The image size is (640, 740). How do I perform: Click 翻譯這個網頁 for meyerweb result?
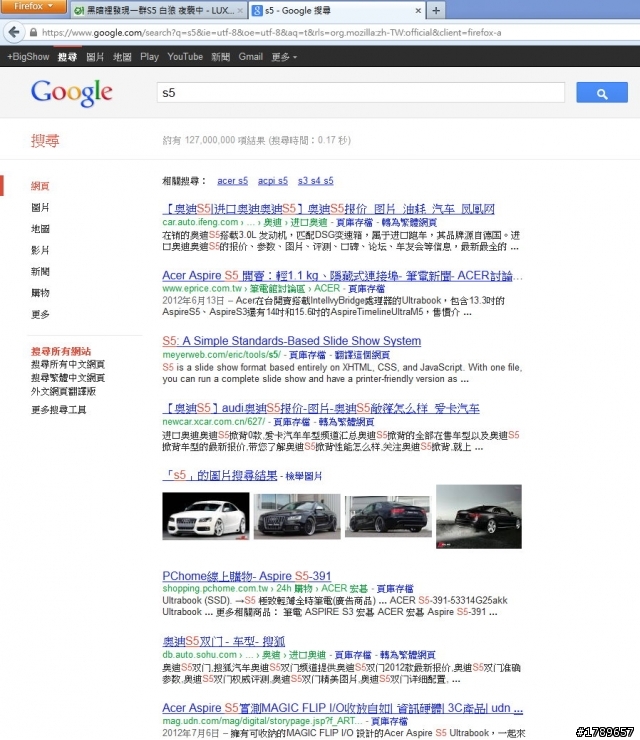pos(362,355)
